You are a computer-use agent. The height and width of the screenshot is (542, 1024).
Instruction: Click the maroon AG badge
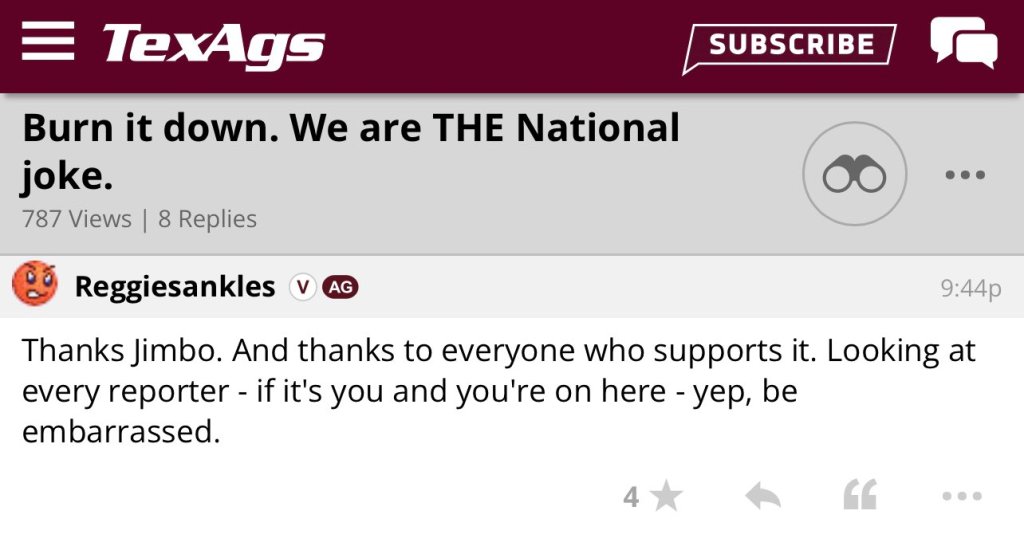tap(340, 287)
